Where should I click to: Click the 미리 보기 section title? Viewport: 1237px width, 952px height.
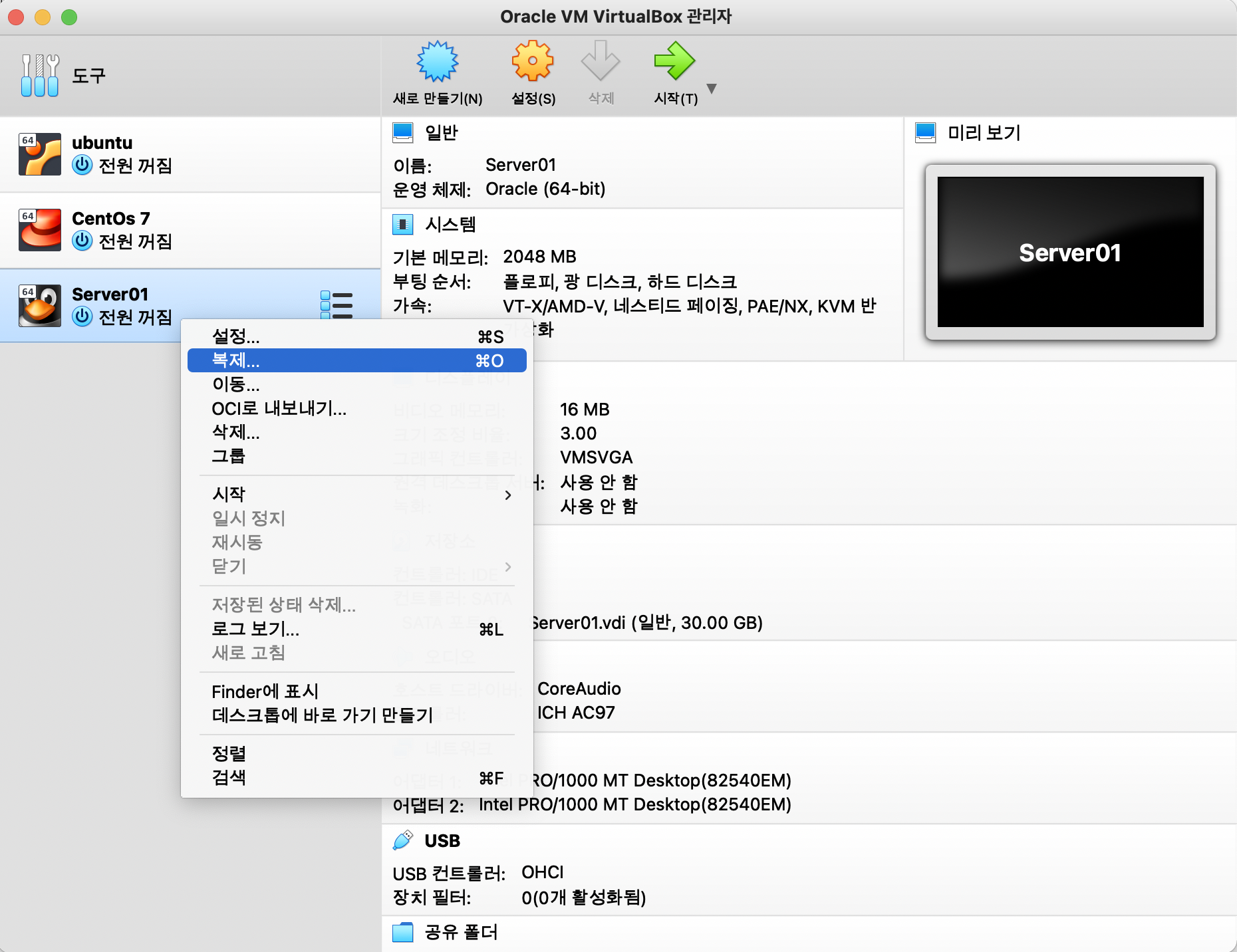point(984,133)
